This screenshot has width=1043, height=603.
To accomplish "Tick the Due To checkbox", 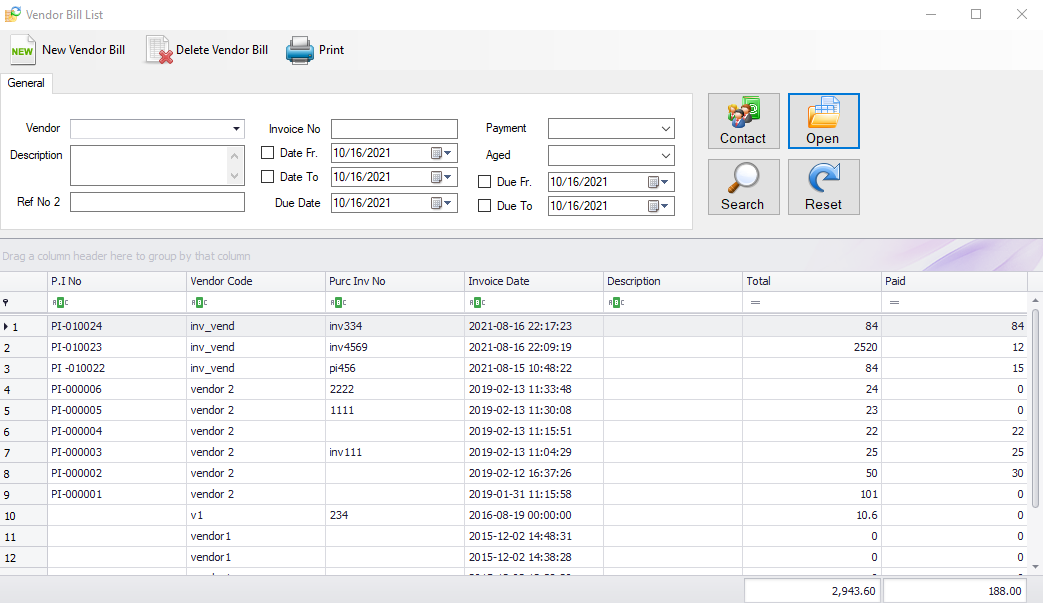I will [x=485, y=206].
